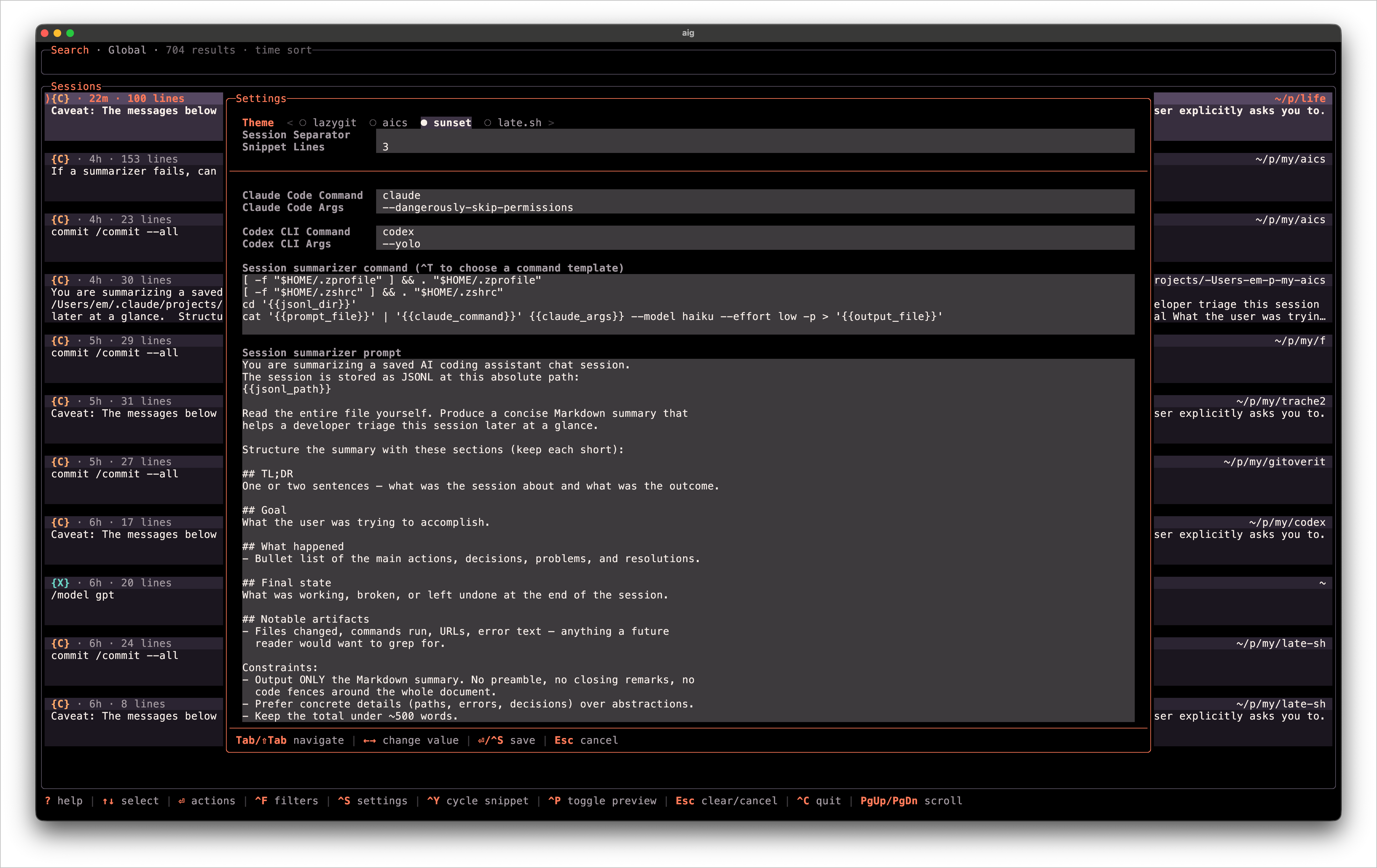Click the {C} badge on the 153 lines session
This screenshot has width=1377, height=868.
[x=60, y=159]
